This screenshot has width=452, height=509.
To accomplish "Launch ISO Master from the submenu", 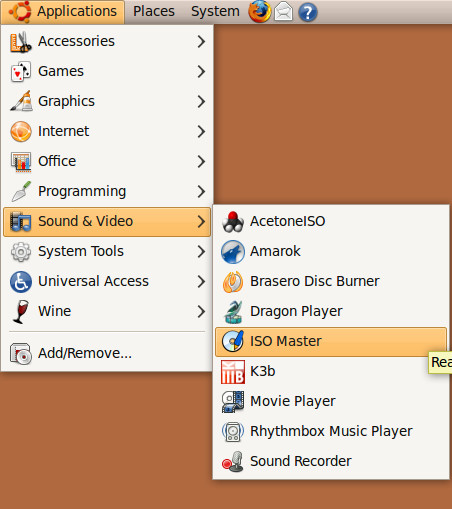I will [x=331, y=342].
